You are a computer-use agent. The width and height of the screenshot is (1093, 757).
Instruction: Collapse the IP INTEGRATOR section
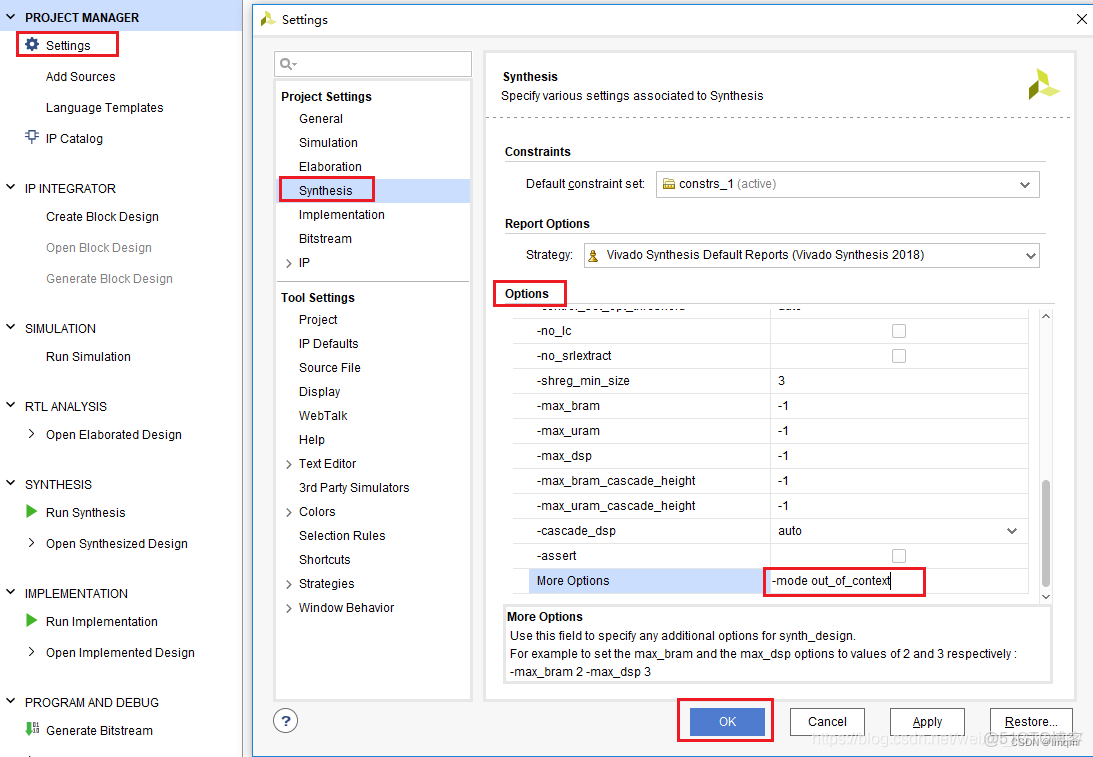pos(10,187)
